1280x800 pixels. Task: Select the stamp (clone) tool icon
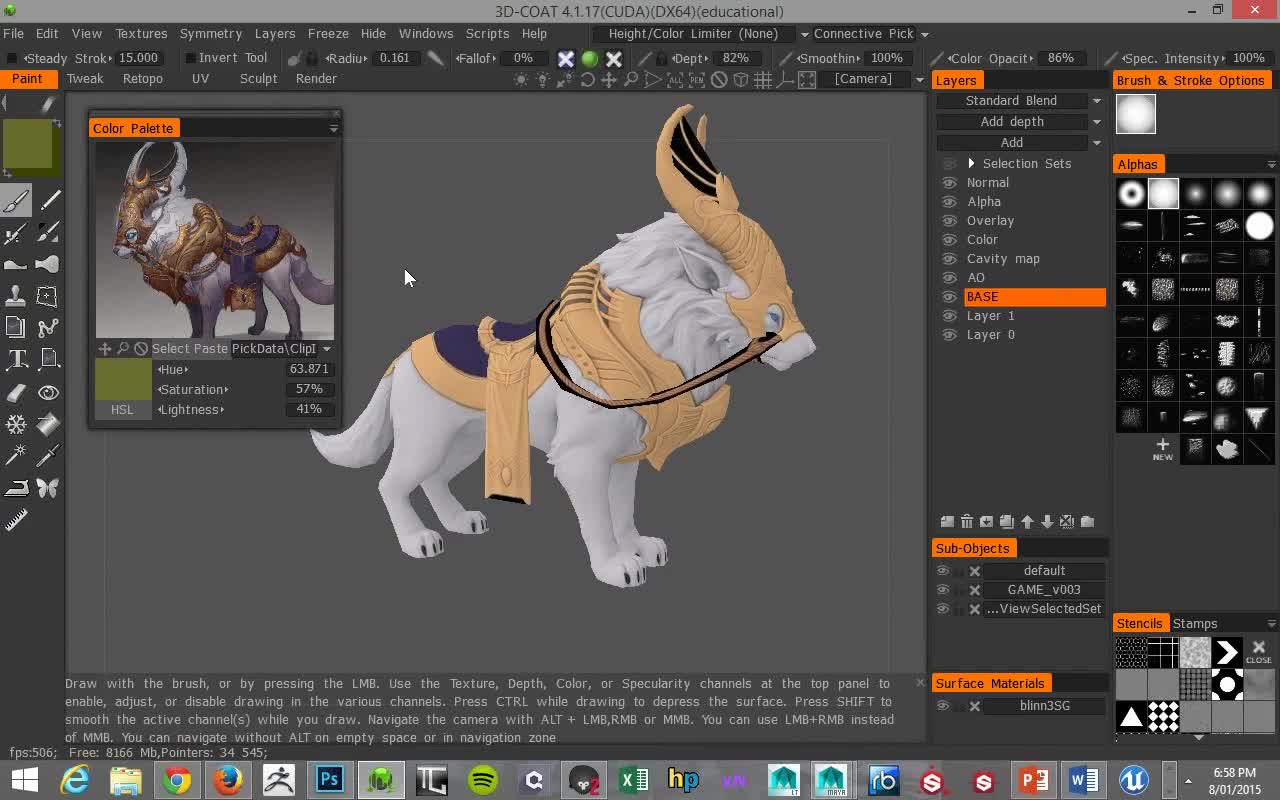pyautogui.click(x=16, y=296)
